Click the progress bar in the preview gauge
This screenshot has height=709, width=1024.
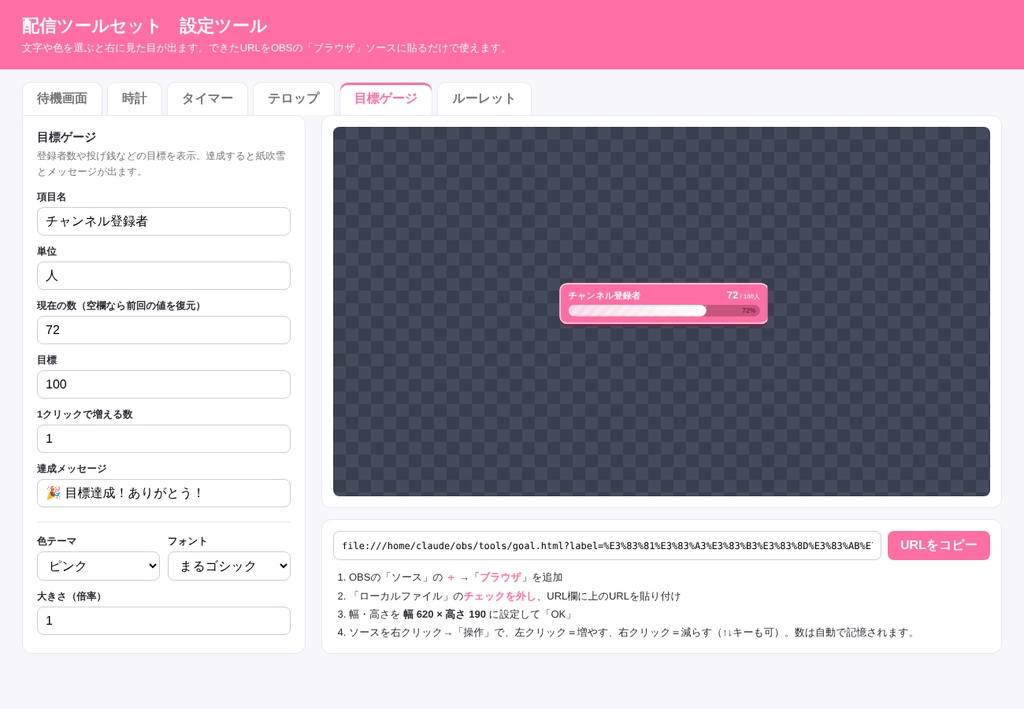click(x=664, y=311)
